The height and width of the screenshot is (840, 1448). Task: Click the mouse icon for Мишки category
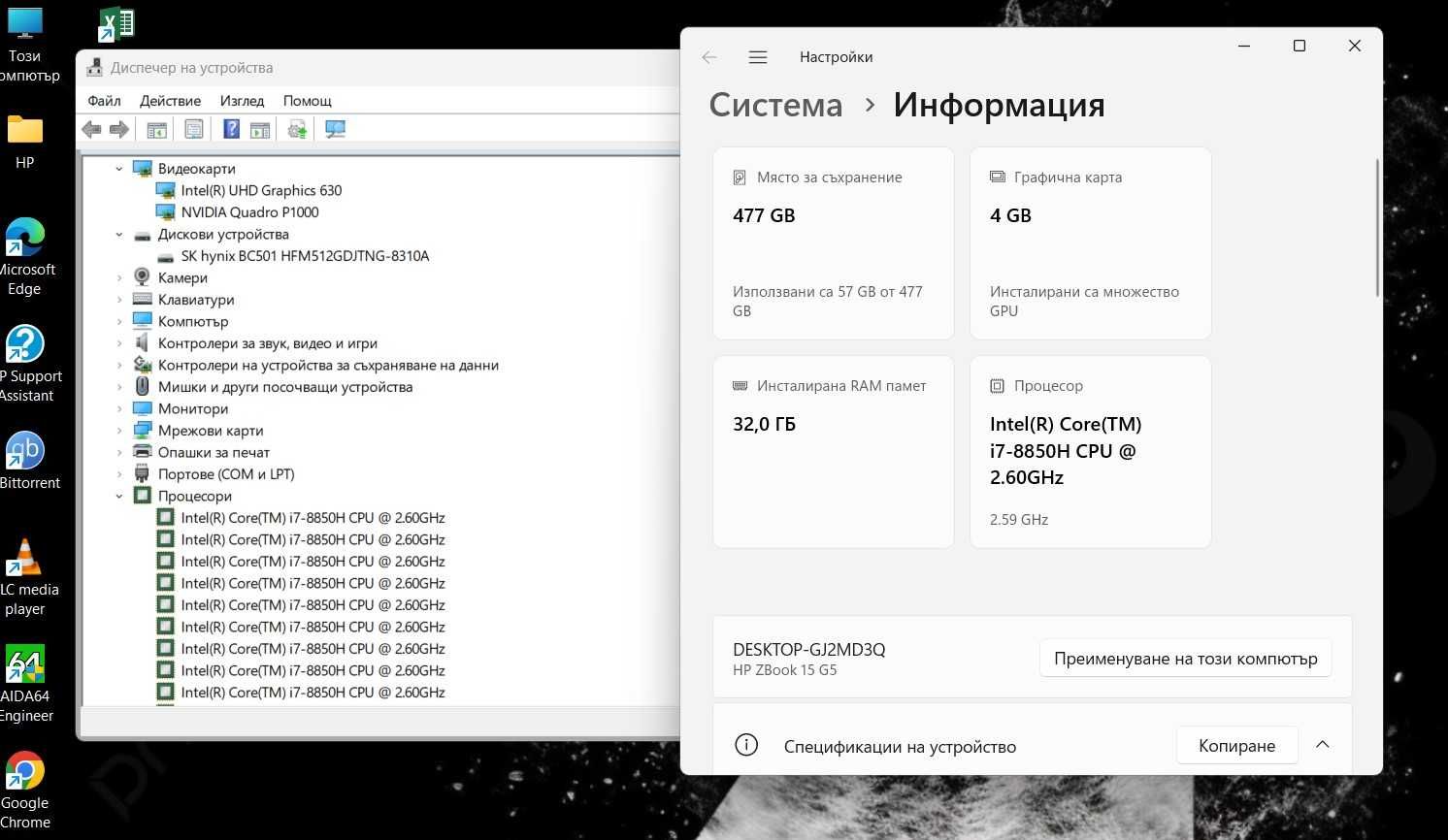[x=142, y=387]
